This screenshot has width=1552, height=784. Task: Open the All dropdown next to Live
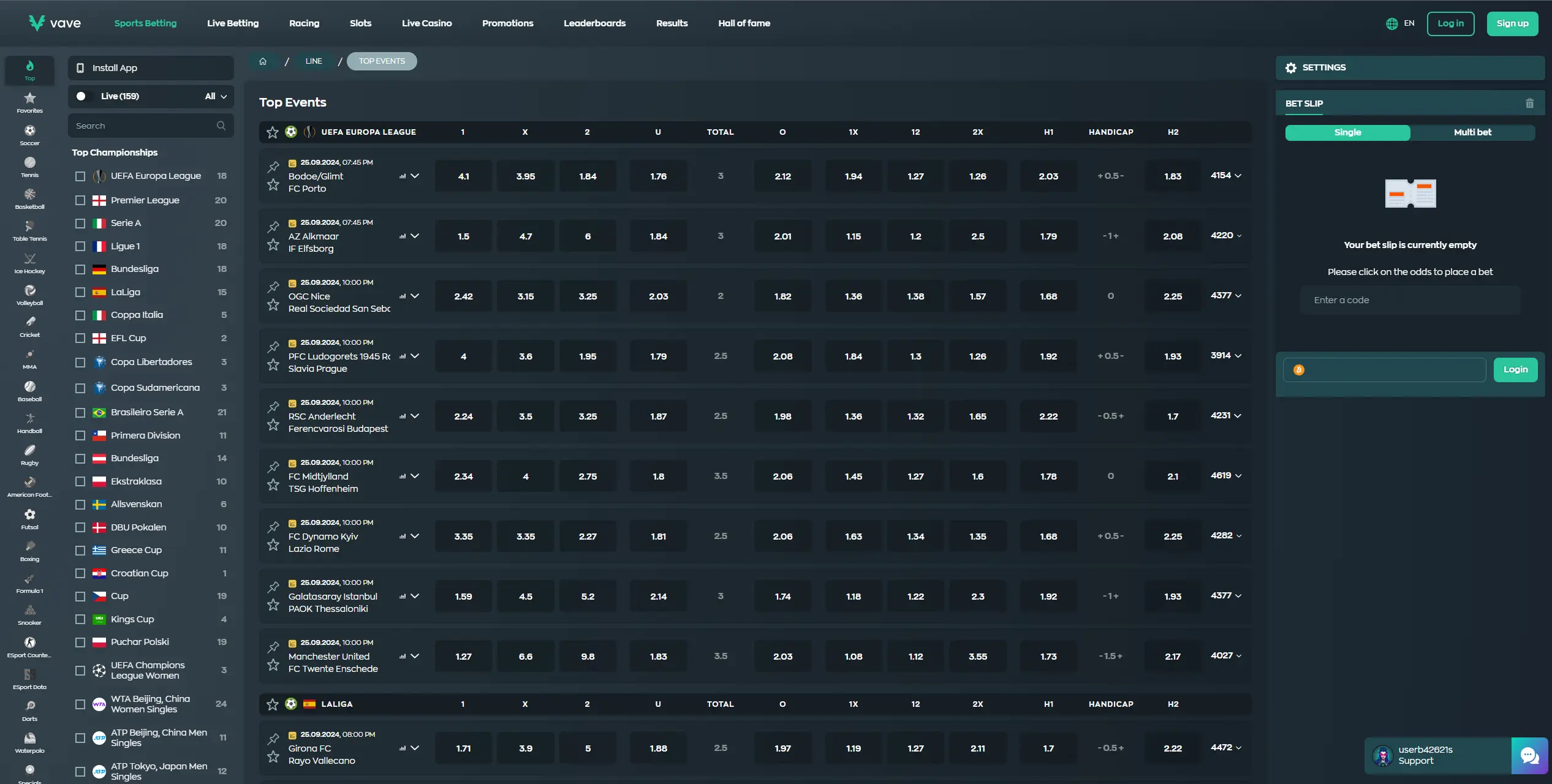(x=216, y=96)
